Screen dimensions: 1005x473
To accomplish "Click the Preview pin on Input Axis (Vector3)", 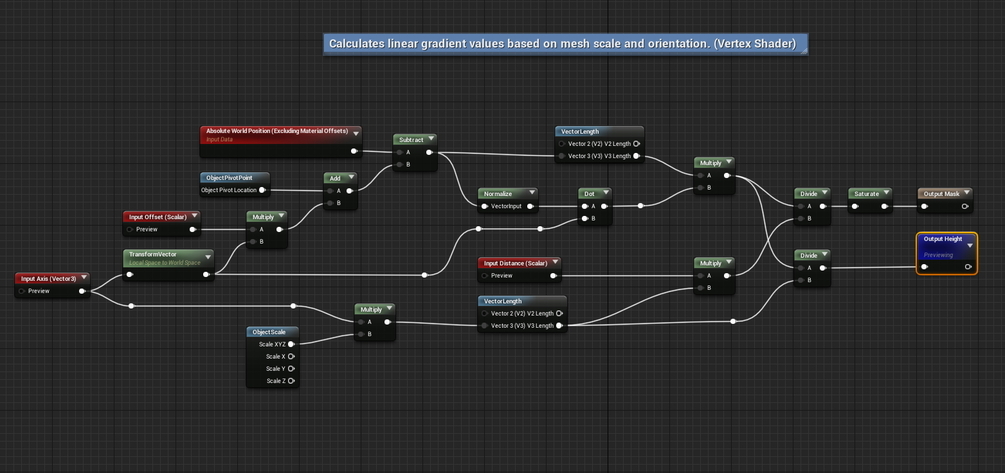I will click(x=22, y=291).
